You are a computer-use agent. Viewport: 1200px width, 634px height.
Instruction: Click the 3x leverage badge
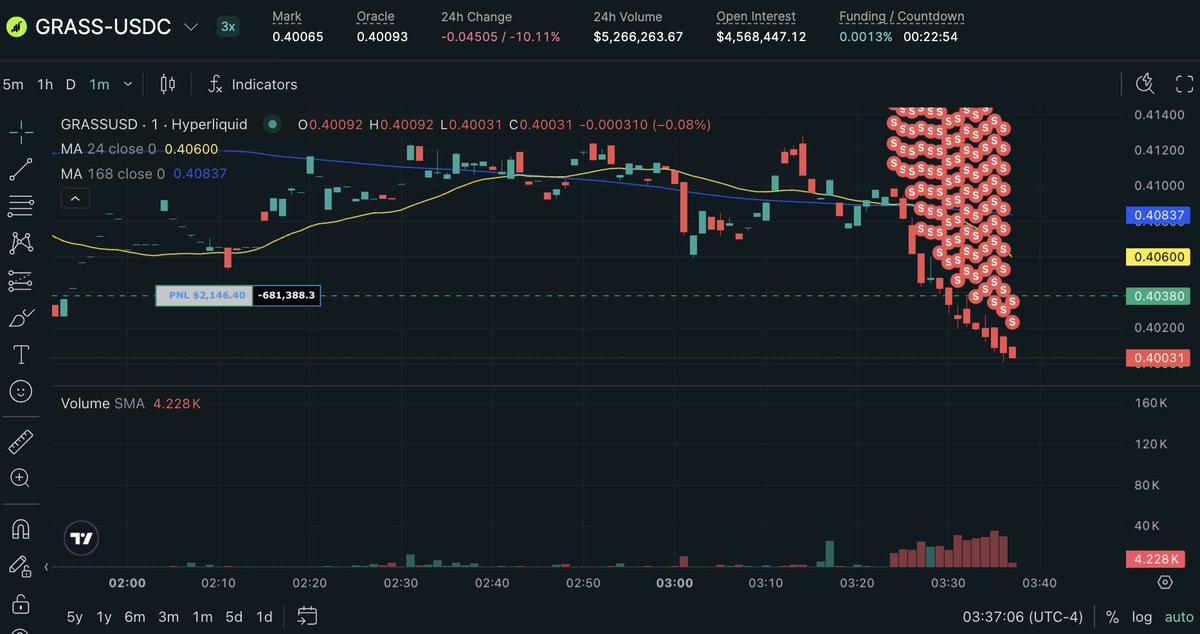click(x=228, y=26)
